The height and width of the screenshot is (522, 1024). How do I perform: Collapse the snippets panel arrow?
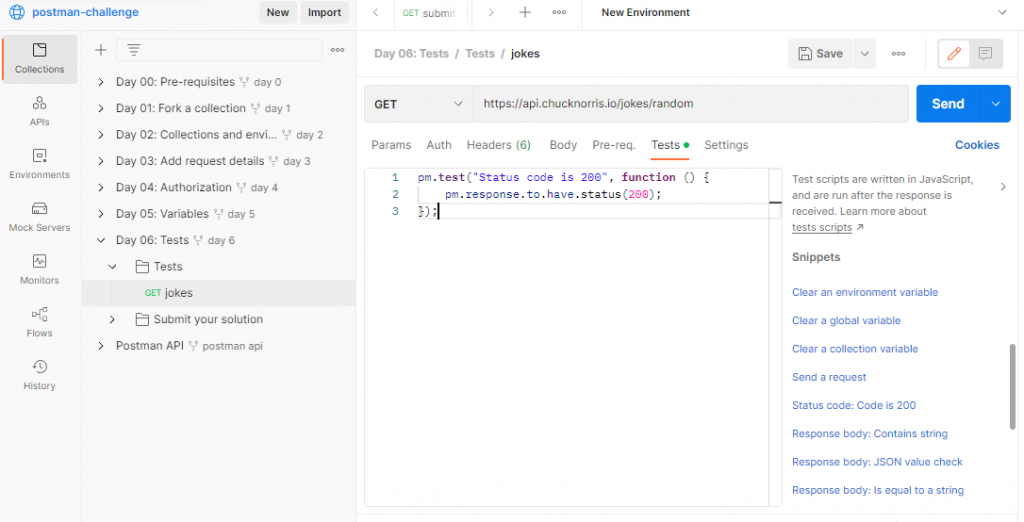click(1003, 187)
